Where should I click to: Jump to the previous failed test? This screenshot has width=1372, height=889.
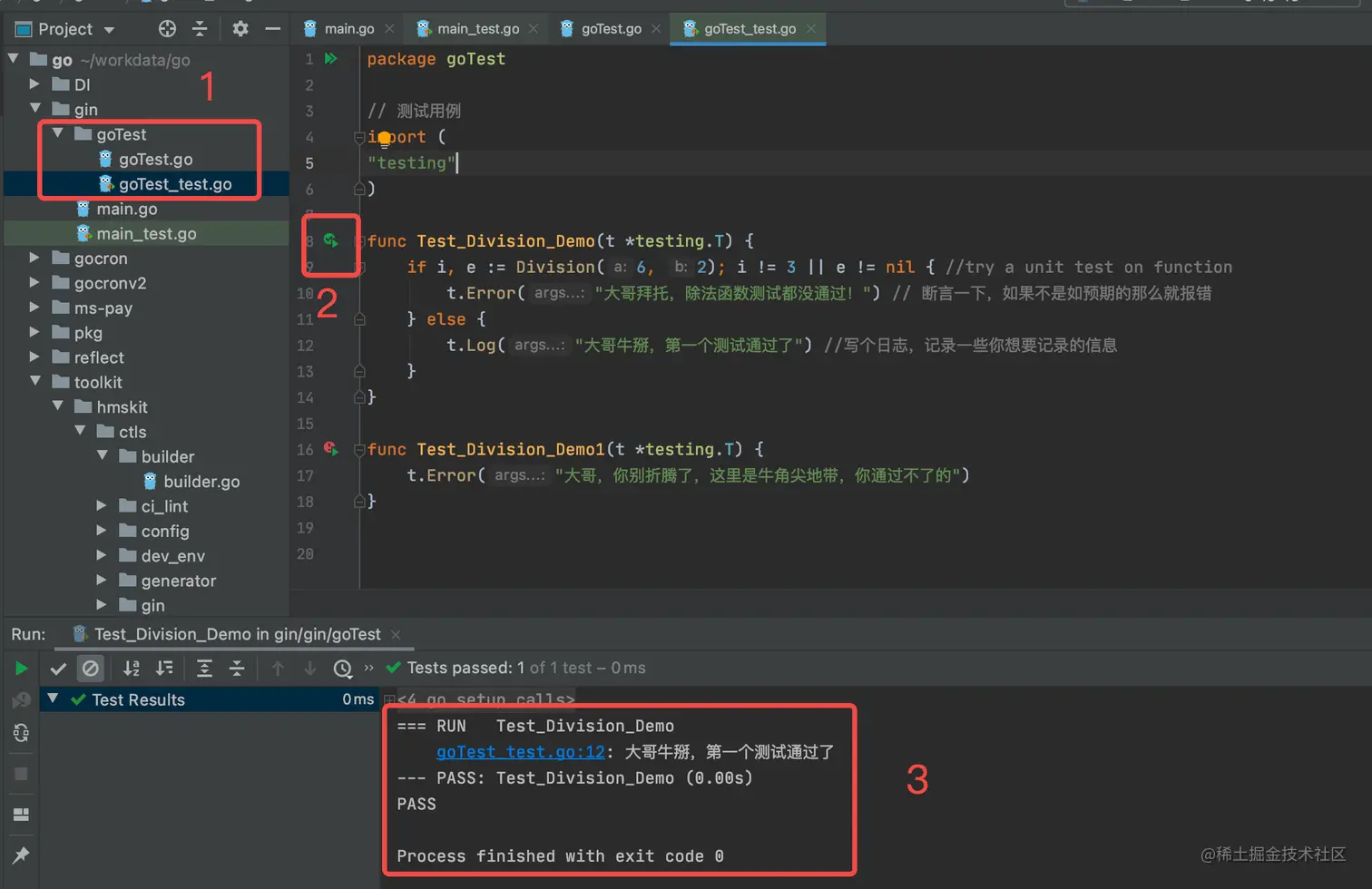point(278,669)
